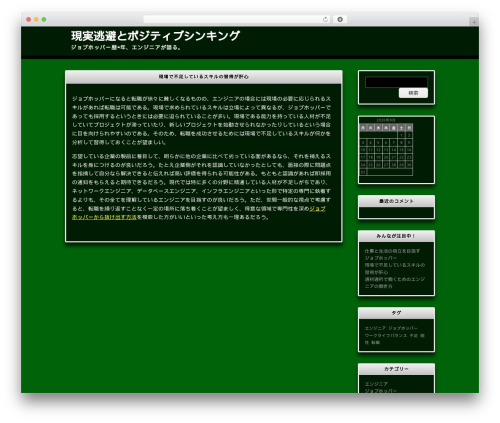500x423 pixels.
Task: Click the calendar month caption
Action: pos(386,120)
